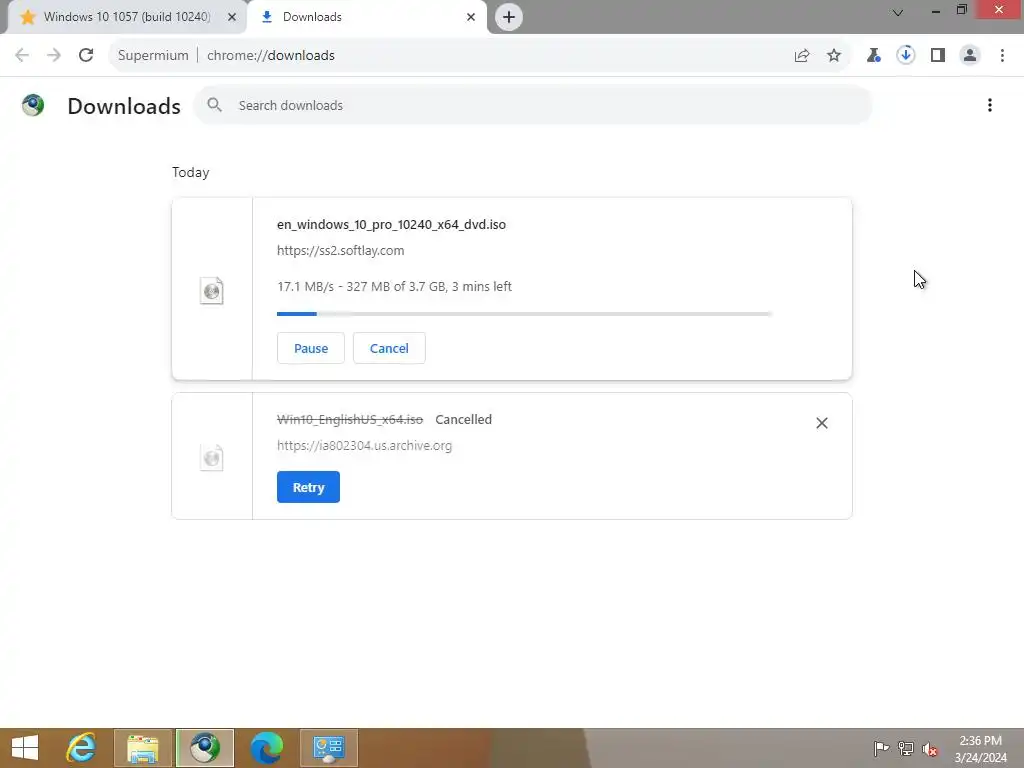Click the cancelled download's file icon
Image resolution: width=1024 pixels, height=768 pixels.
pyautogui.click(x=212, y=457)
